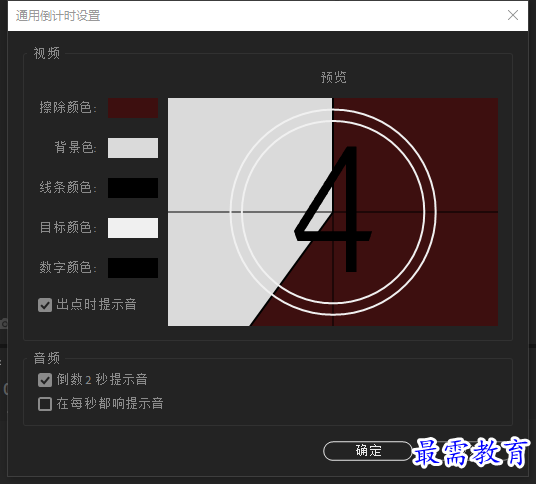This screenshot has height=484, width=536.
Task: Click the 预览 heading text
Action: (x=333, y=77)
